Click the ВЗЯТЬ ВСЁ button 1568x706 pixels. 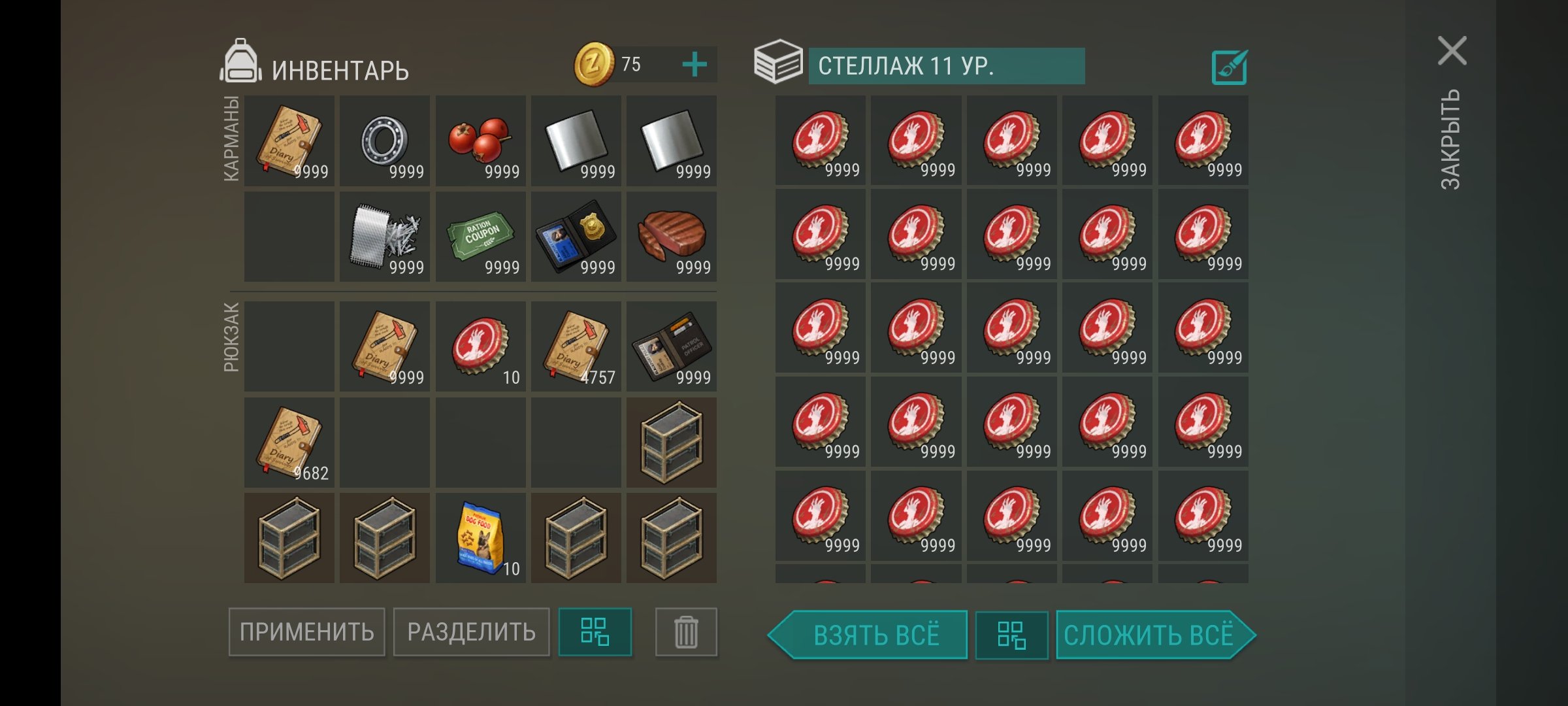coord(868,635)
